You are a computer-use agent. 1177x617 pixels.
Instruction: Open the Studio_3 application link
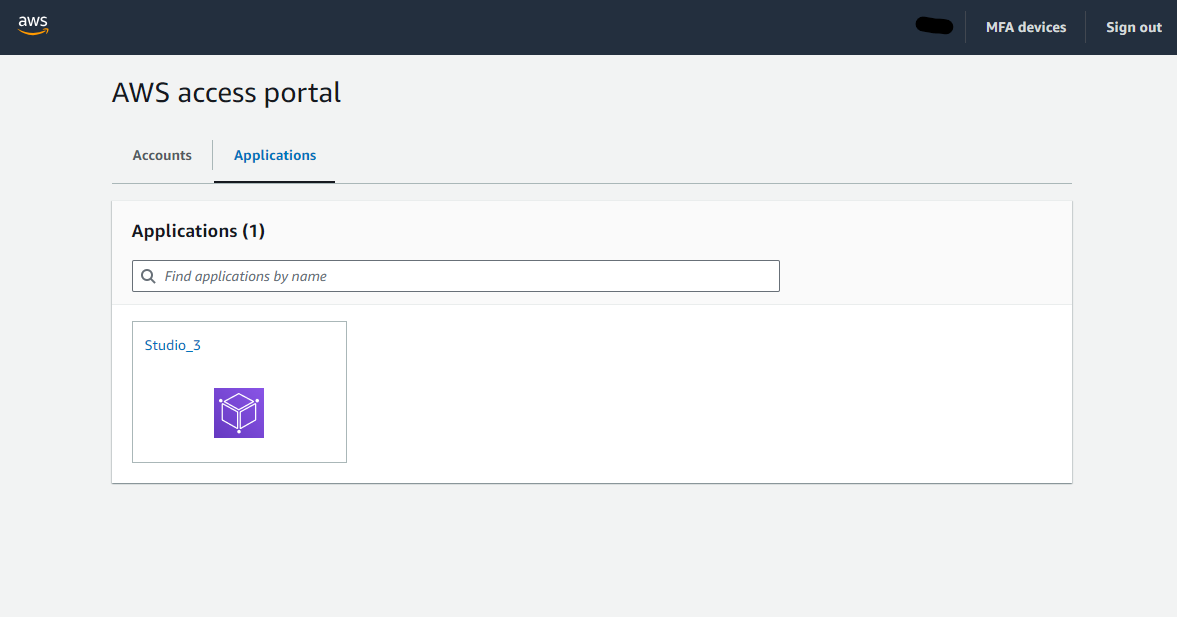pyautogui.click(x=173, y=345)
